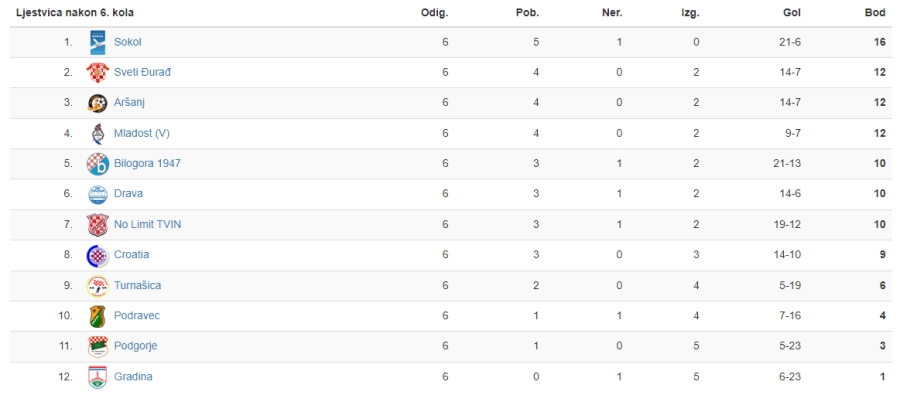Open the Bilogora 1947 team link
Screen dimensions: 900x395
147,163
